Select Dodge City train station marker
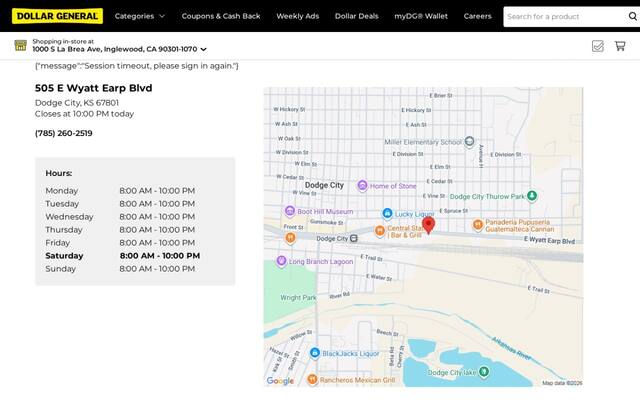 [x=354, y=238]
